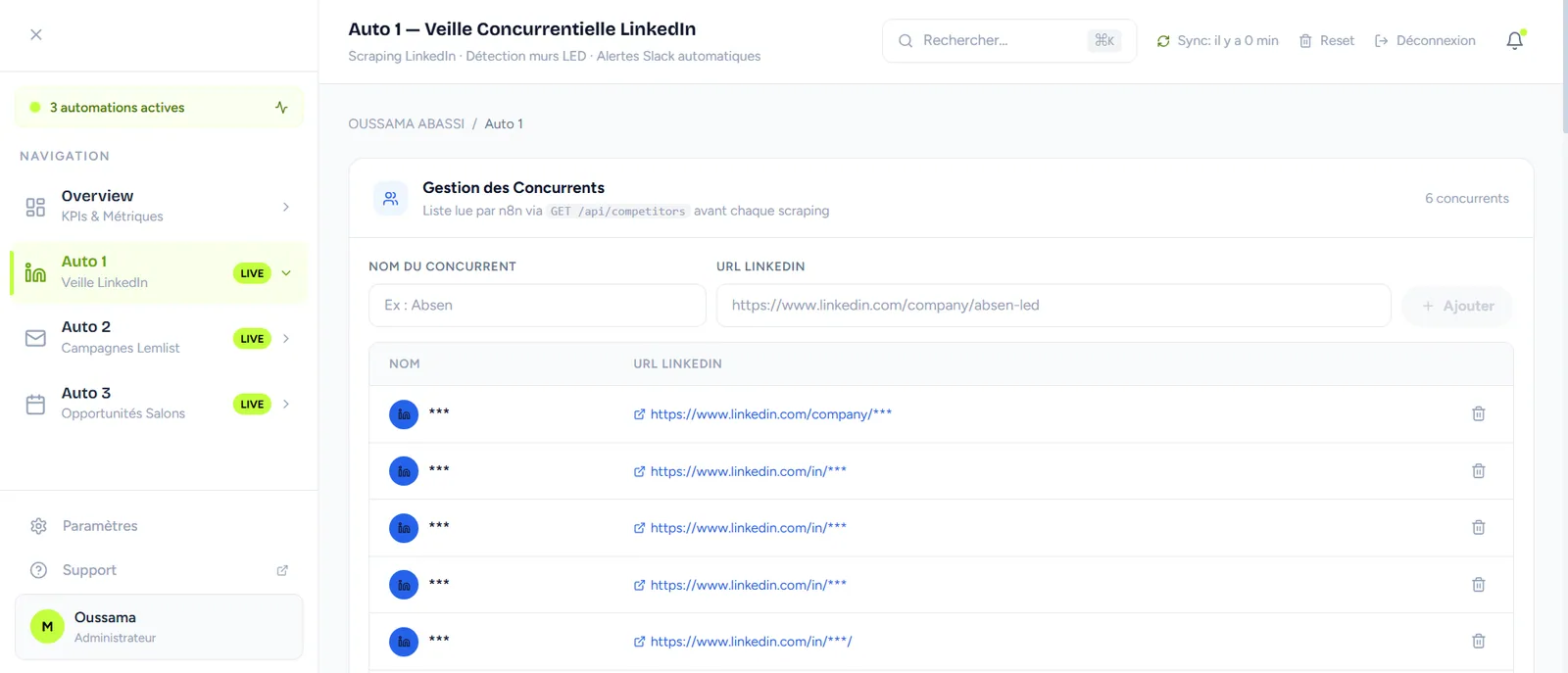Viewport: 1568px width, 673px height.
Task: Delete the third competitor row
Action: pyautogui.click(x=1479, y=527)
